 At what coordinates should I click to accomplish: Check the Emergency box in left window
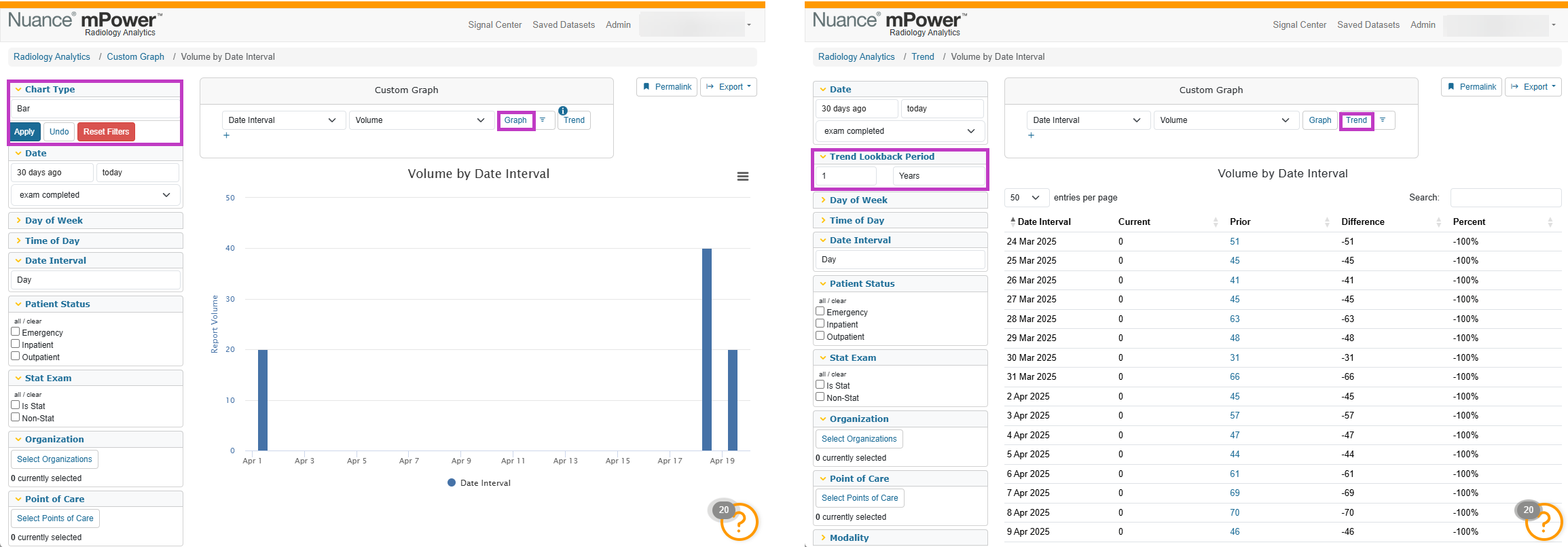pyautogui.click(x=15, y=332)
